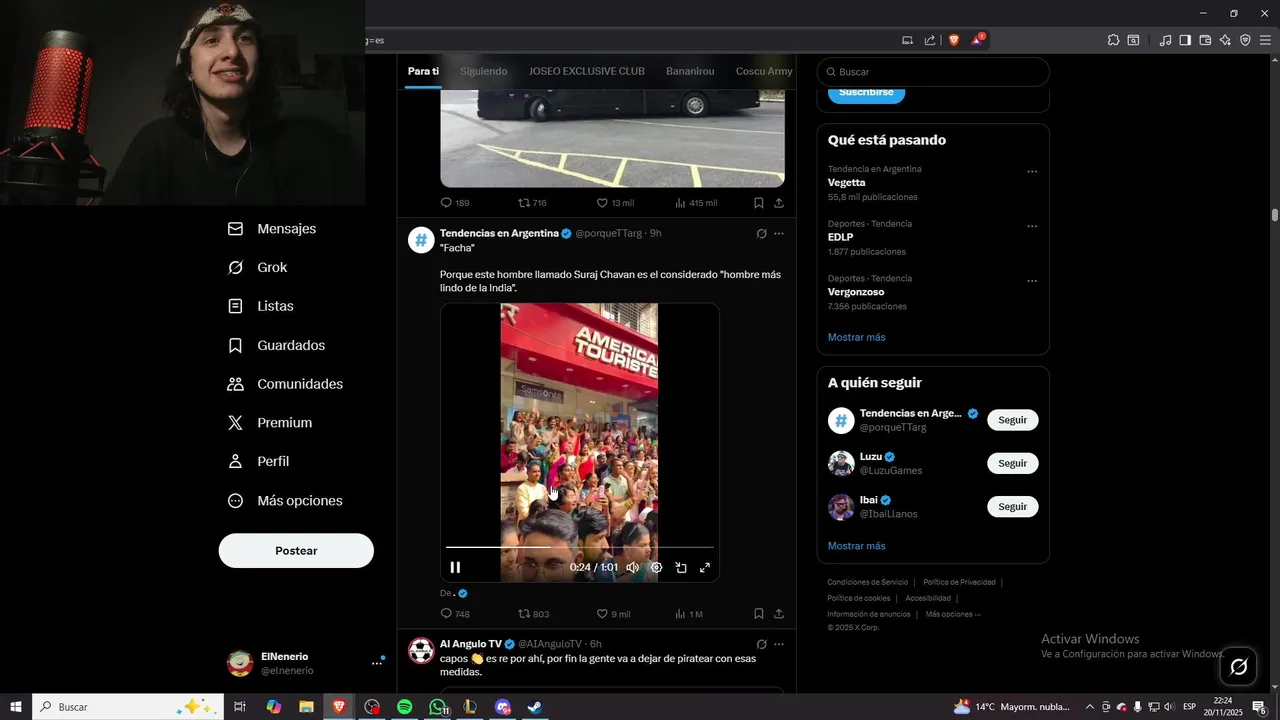The width and height of the screenshot is (1280, 720).
Task: Click Brave Shields lion icon
Action: click(954, 40)
